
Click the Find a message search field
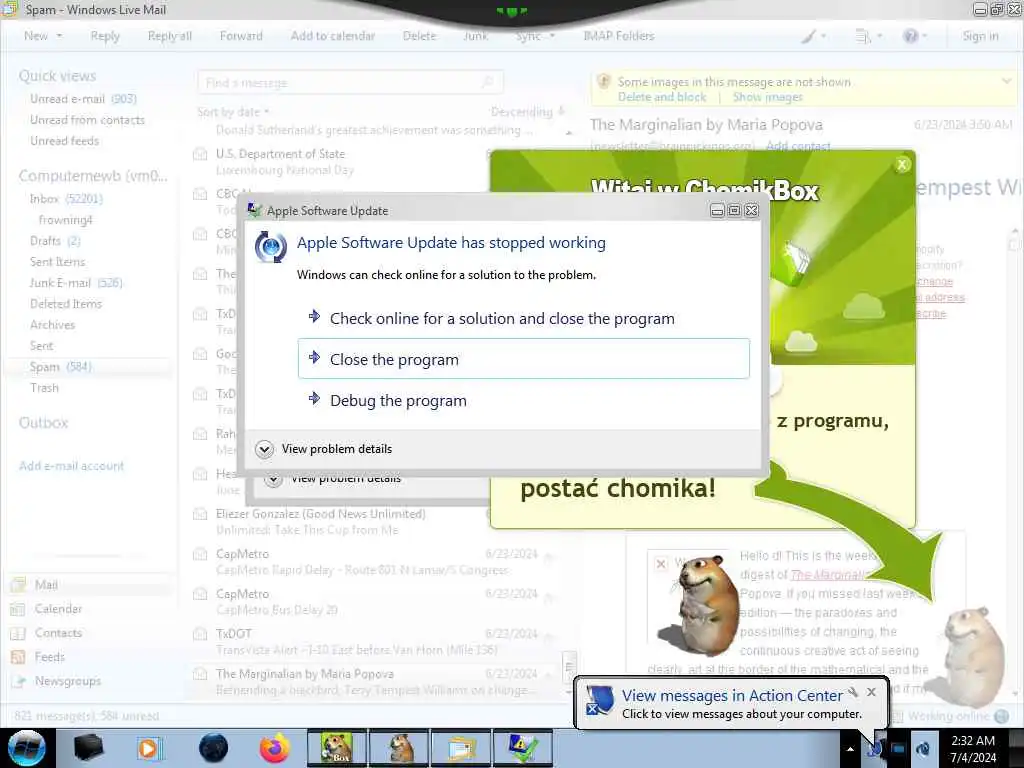point(350,83)
